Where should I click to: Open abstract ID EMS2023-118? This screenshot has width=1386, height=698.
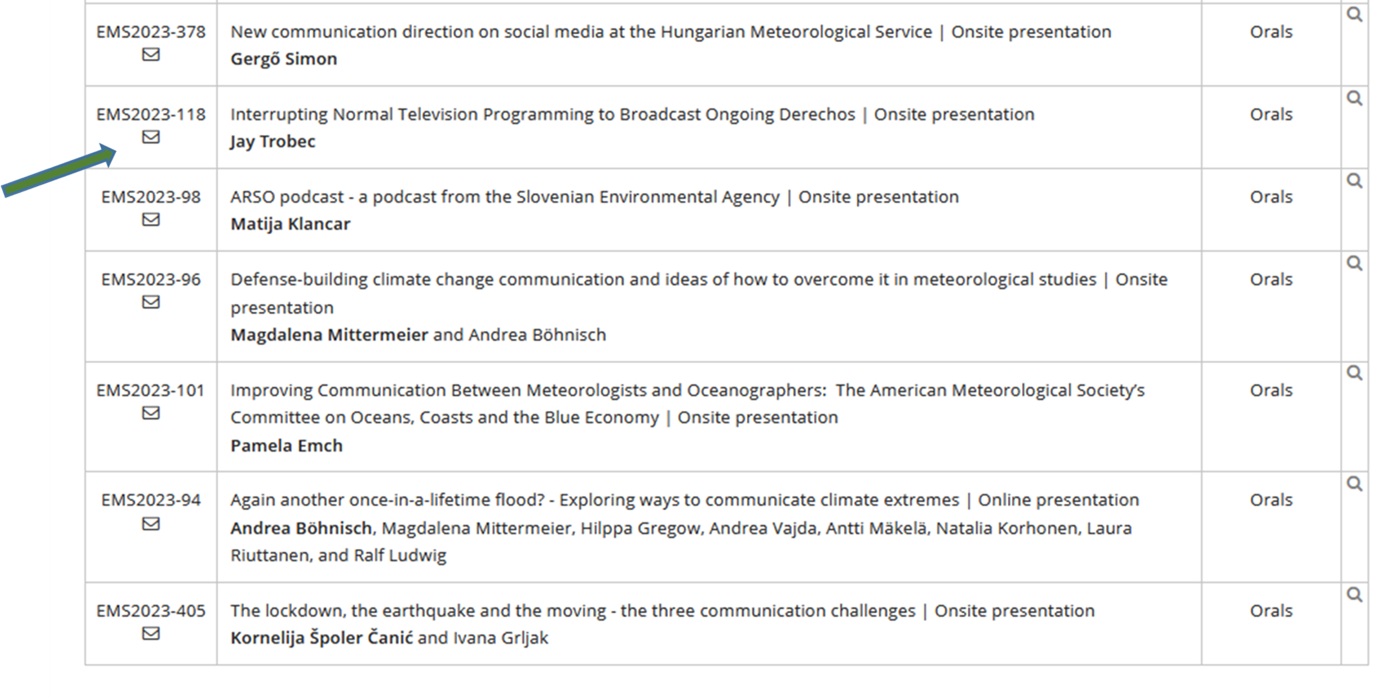point(151,114)
